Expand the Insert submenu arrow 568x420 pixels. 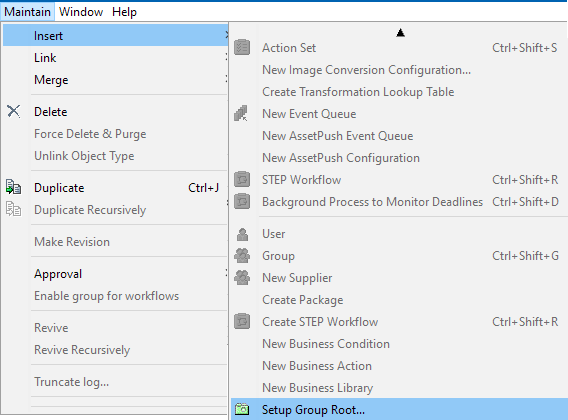pos(226,35)
